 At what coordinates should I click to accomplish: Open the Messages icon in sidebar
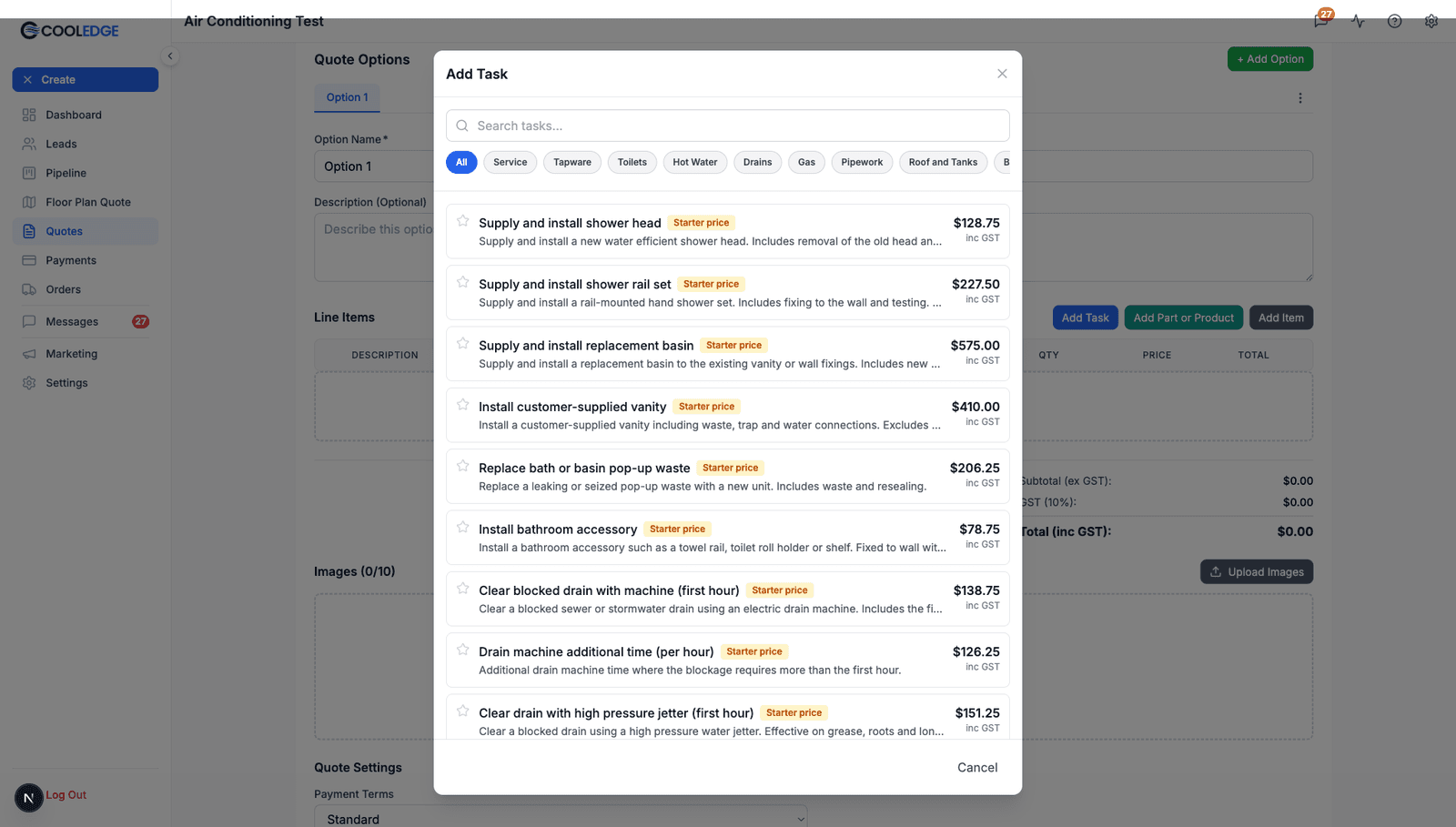pos(29,321)
